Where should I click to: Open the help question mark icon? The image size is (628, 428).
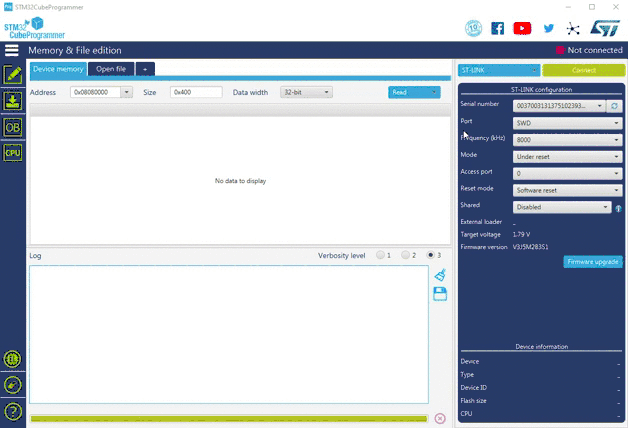click(x=13, y=411)
